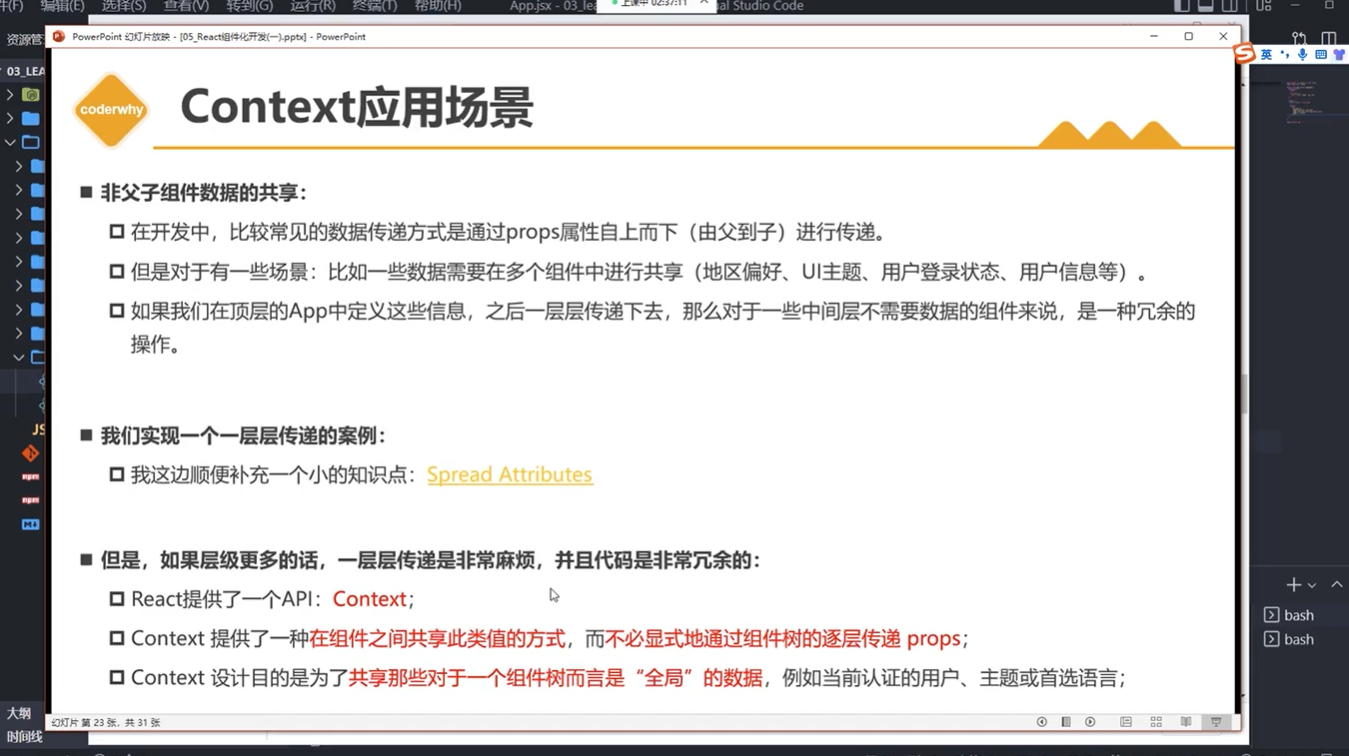Enable voice input via the microphone icon
The image size is (1349, 756).
click(x=1302, y=54)
